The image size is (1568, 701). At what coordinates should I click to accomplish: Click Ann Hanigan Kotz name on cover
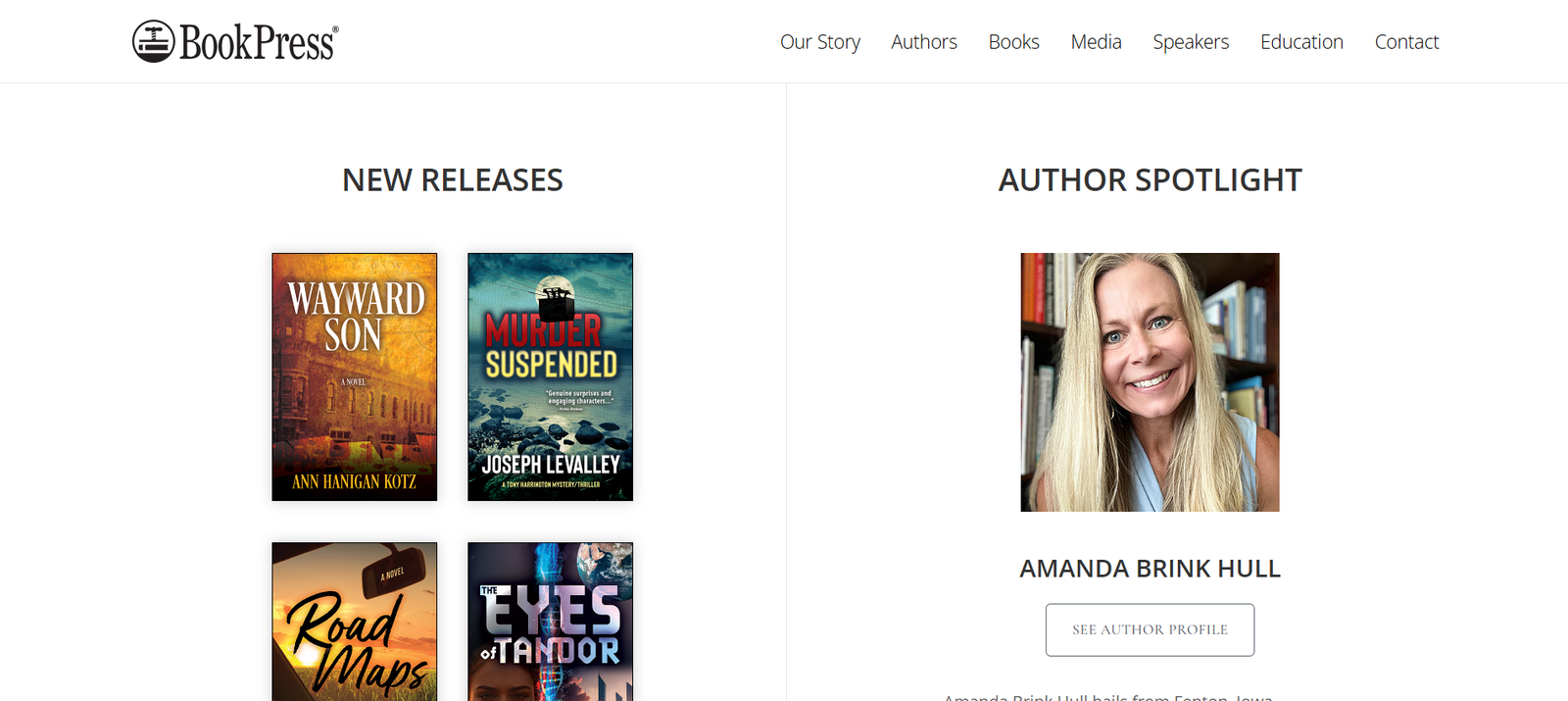[355, 481]
